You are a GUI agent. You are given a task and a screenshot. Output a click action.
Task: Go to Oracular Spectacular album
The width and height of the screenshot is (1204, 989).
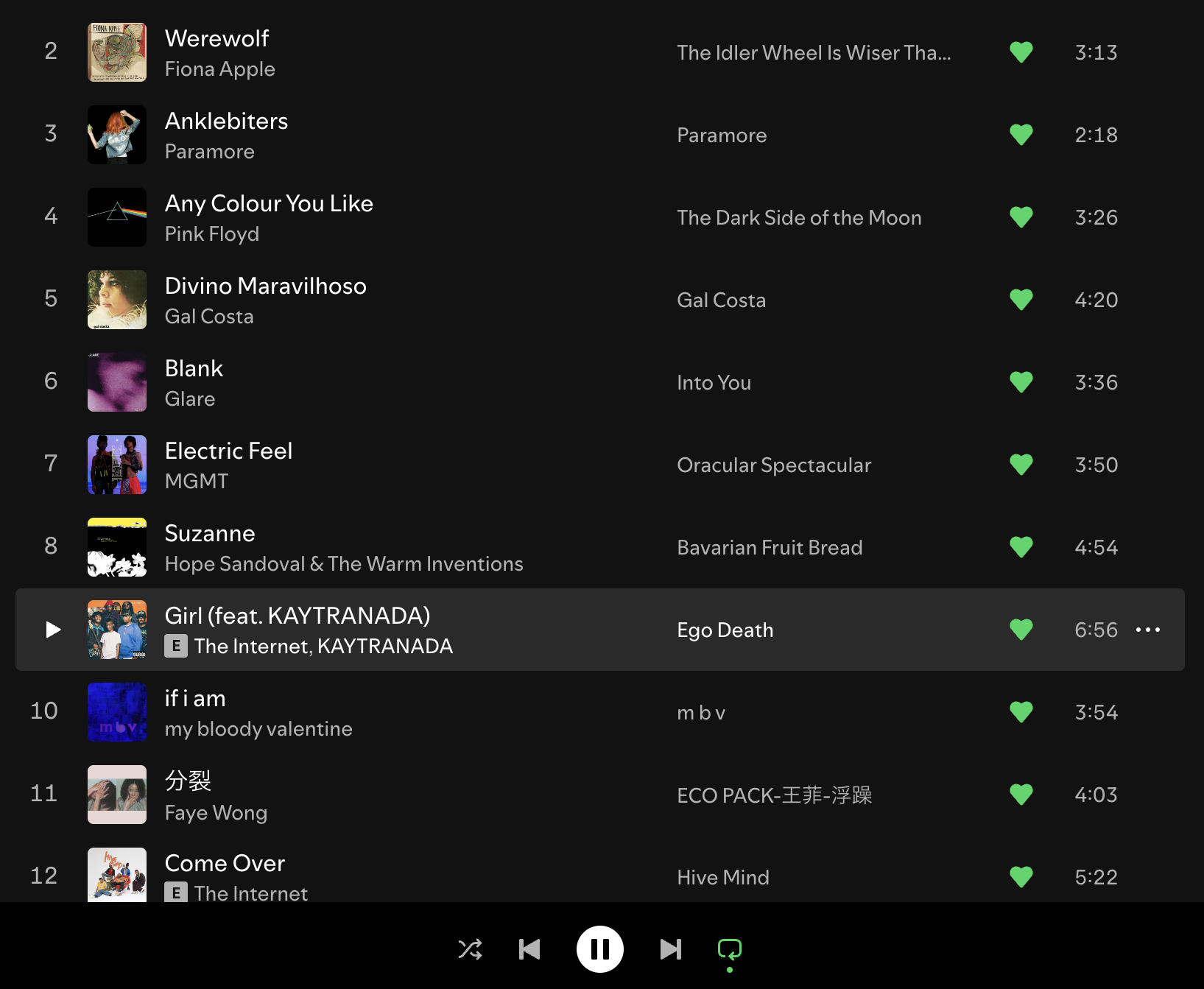pos(774,465)
